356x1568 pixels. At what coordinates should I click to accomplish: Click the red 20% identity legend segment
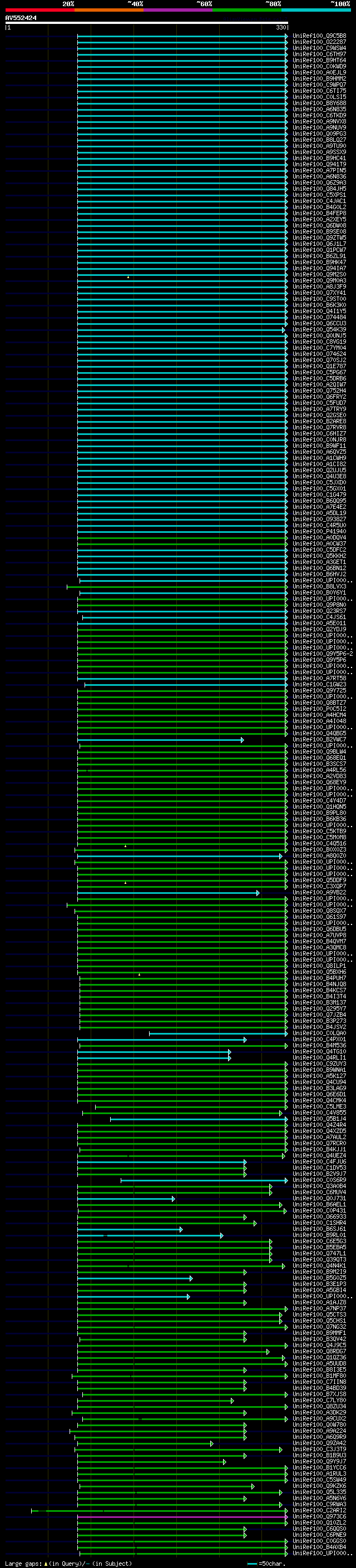pyautogui.click(x=39, y=10)
